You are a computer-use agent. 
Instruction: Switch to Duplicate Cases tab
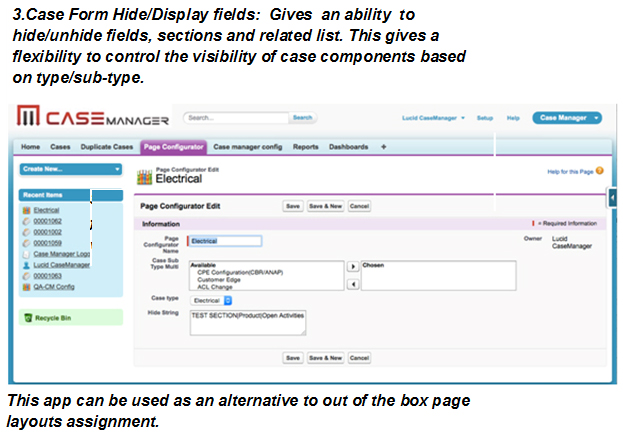tap(107, 147)
